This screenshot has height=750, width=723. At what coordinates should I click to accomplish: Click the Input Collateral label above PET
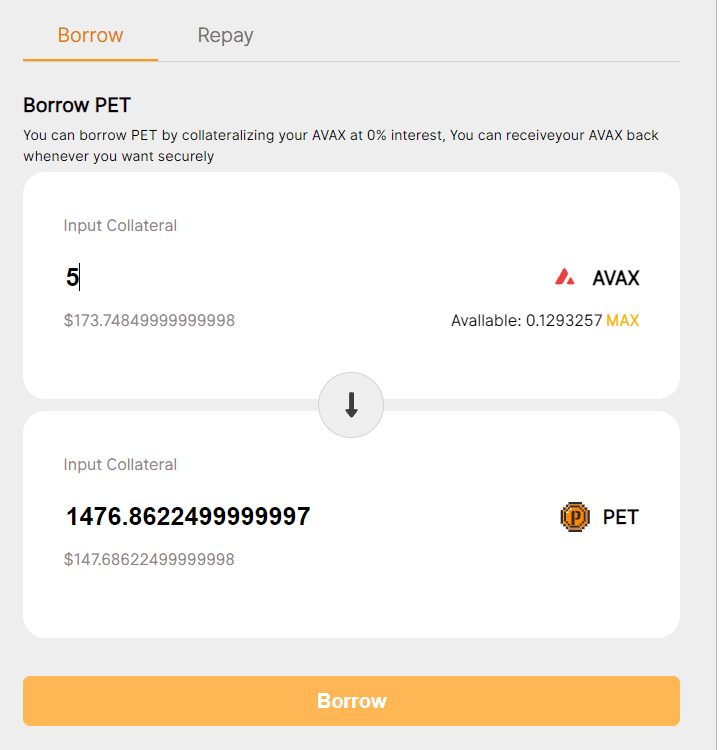pyautogui.click(x=120, y=465)
